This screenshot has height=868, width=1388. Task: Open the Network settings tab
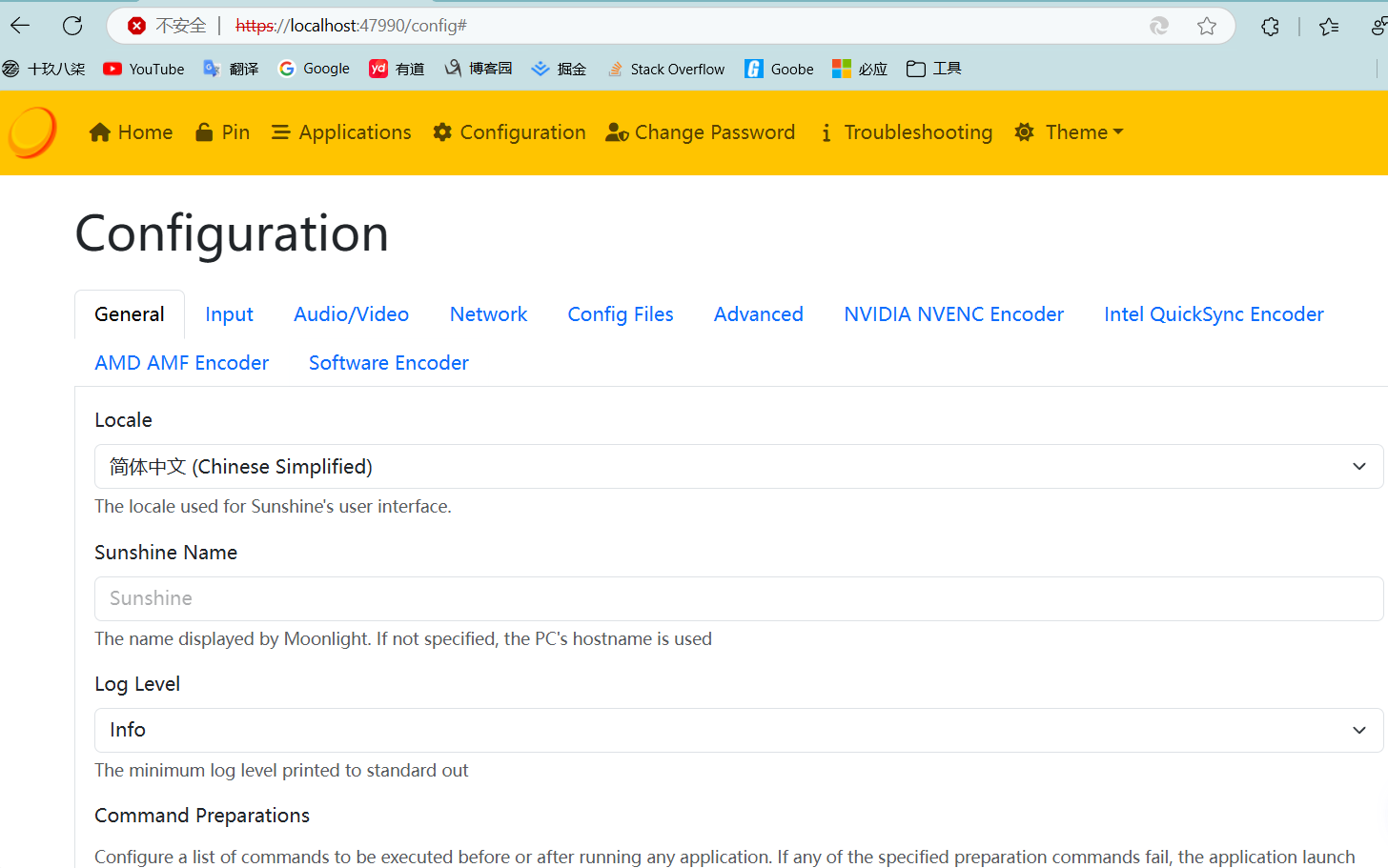click(488, 314)
